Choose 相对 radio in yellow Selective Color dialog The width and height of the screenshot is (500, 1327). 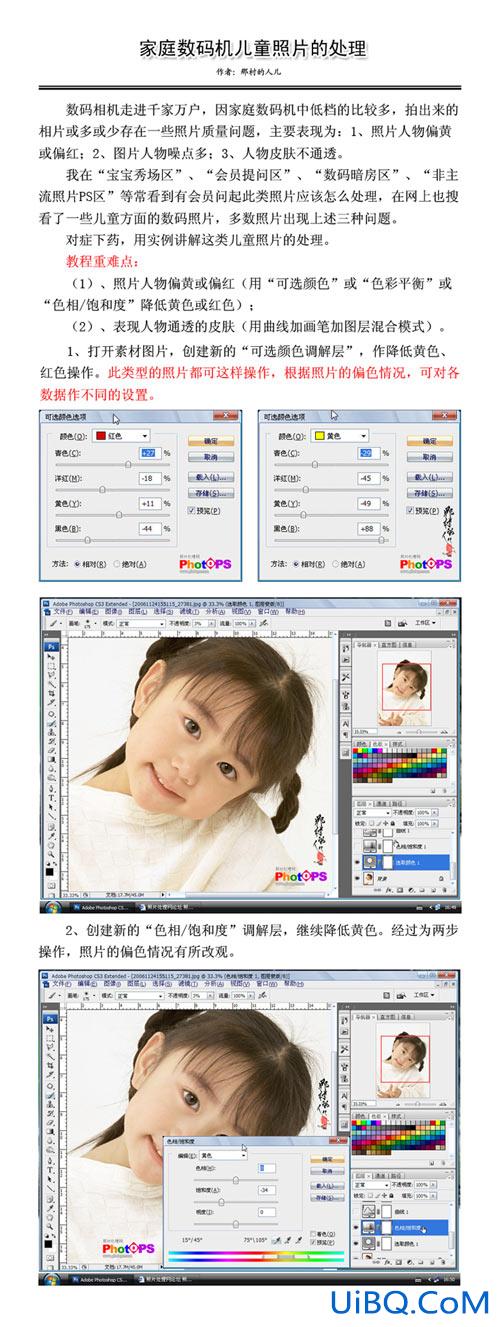click(x=296, y=563)
